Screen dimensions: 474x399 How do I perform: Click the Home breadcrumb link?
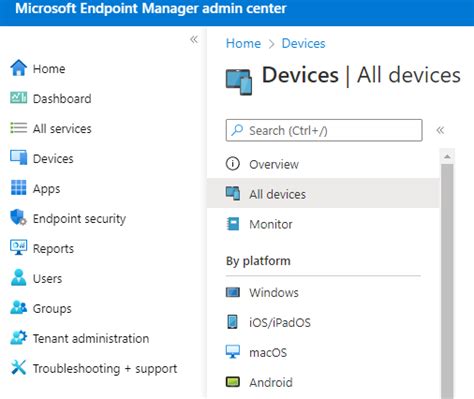pos(243,43)
